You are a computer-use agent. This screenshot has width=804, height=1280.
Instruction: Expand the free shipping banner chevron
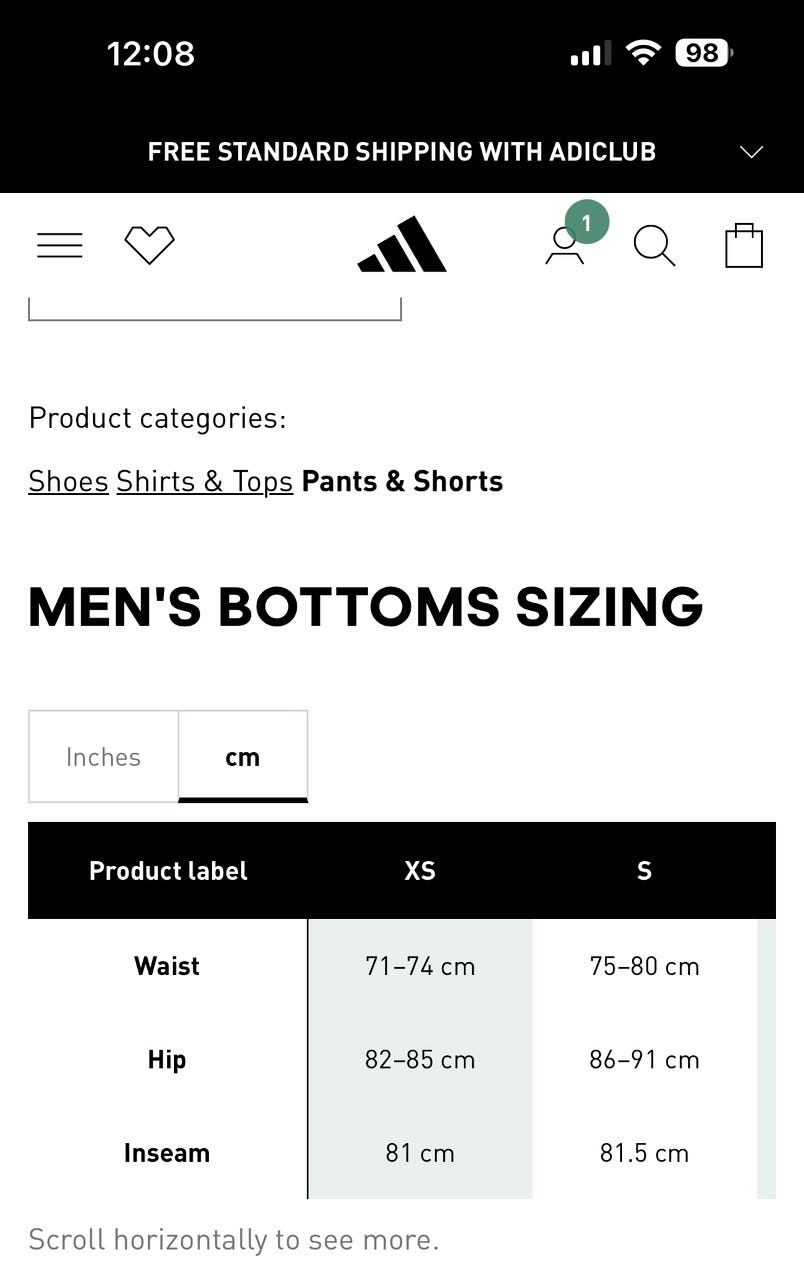pyautogui.click(x=750, y=152)
